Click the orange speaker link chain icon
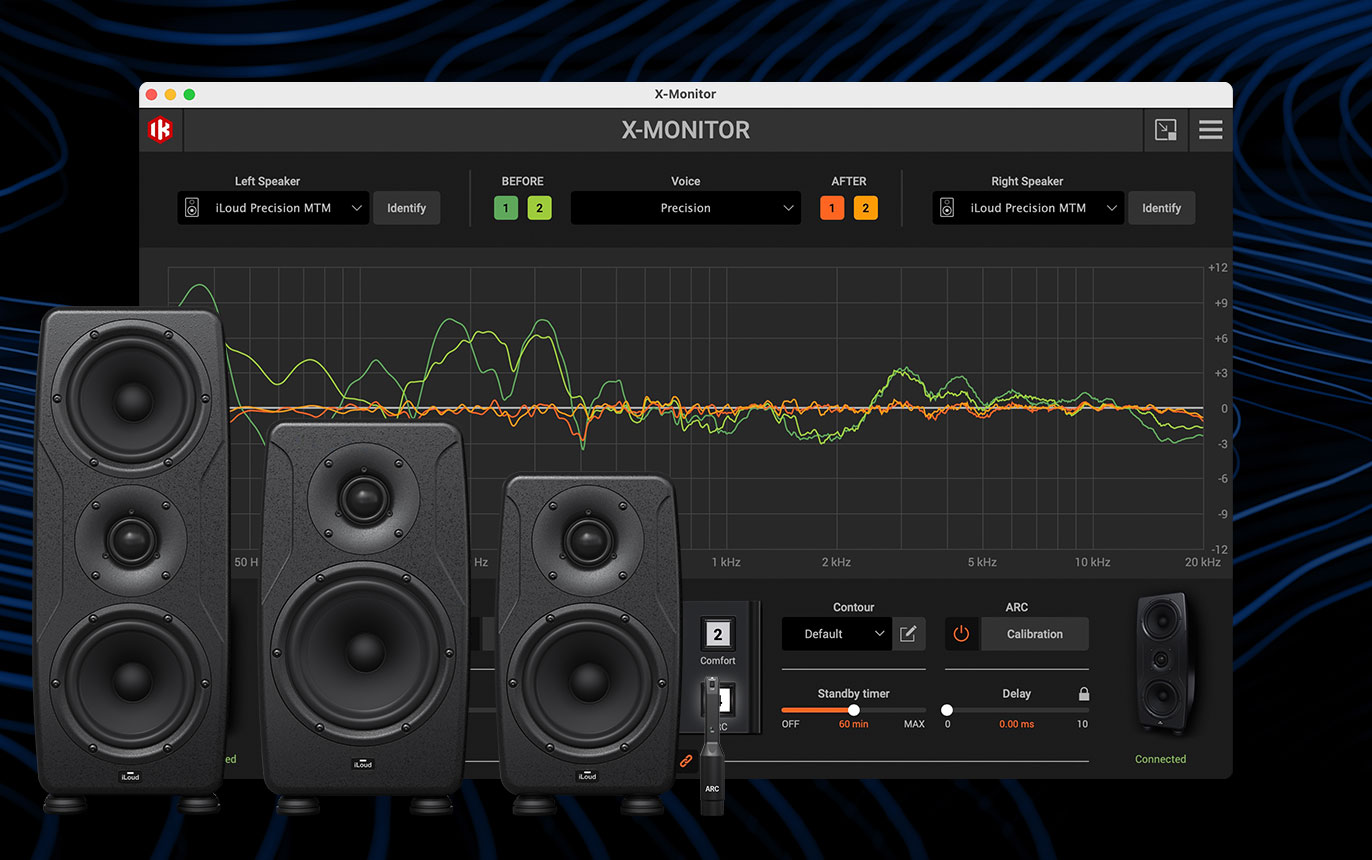1372x860 pixels. (x=686, y=761)
